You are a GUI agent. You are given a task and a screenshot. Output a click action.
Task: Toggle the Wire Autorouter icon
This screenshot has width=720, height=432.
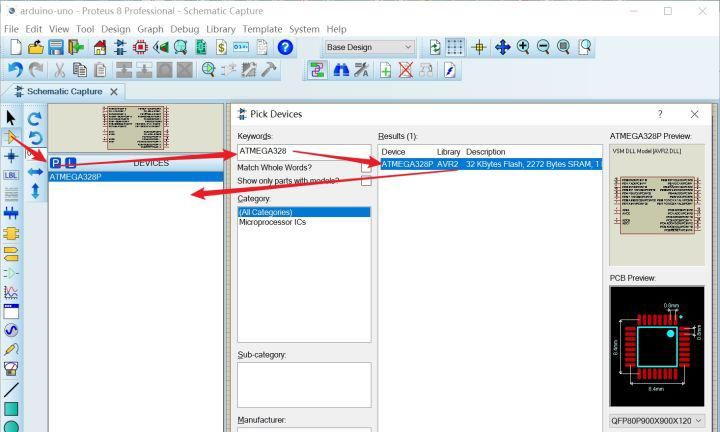pos(317,70)
